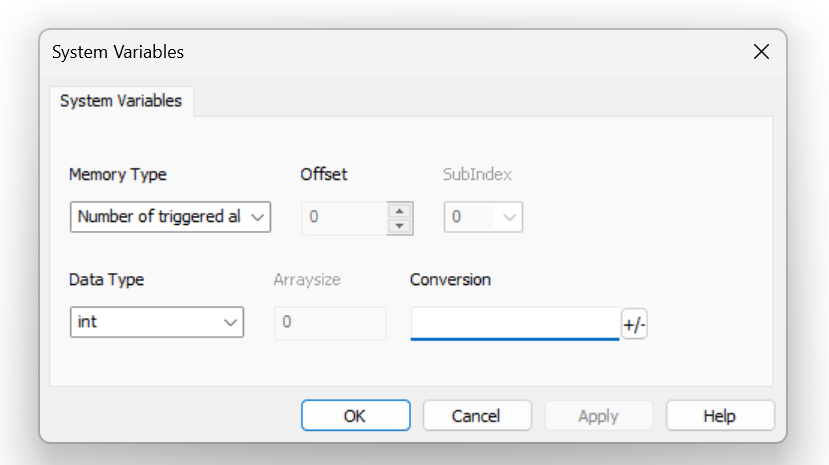This screenshot has height=465, width=829.
Task: Click the Apply button
Action: [x=598, y=416]
